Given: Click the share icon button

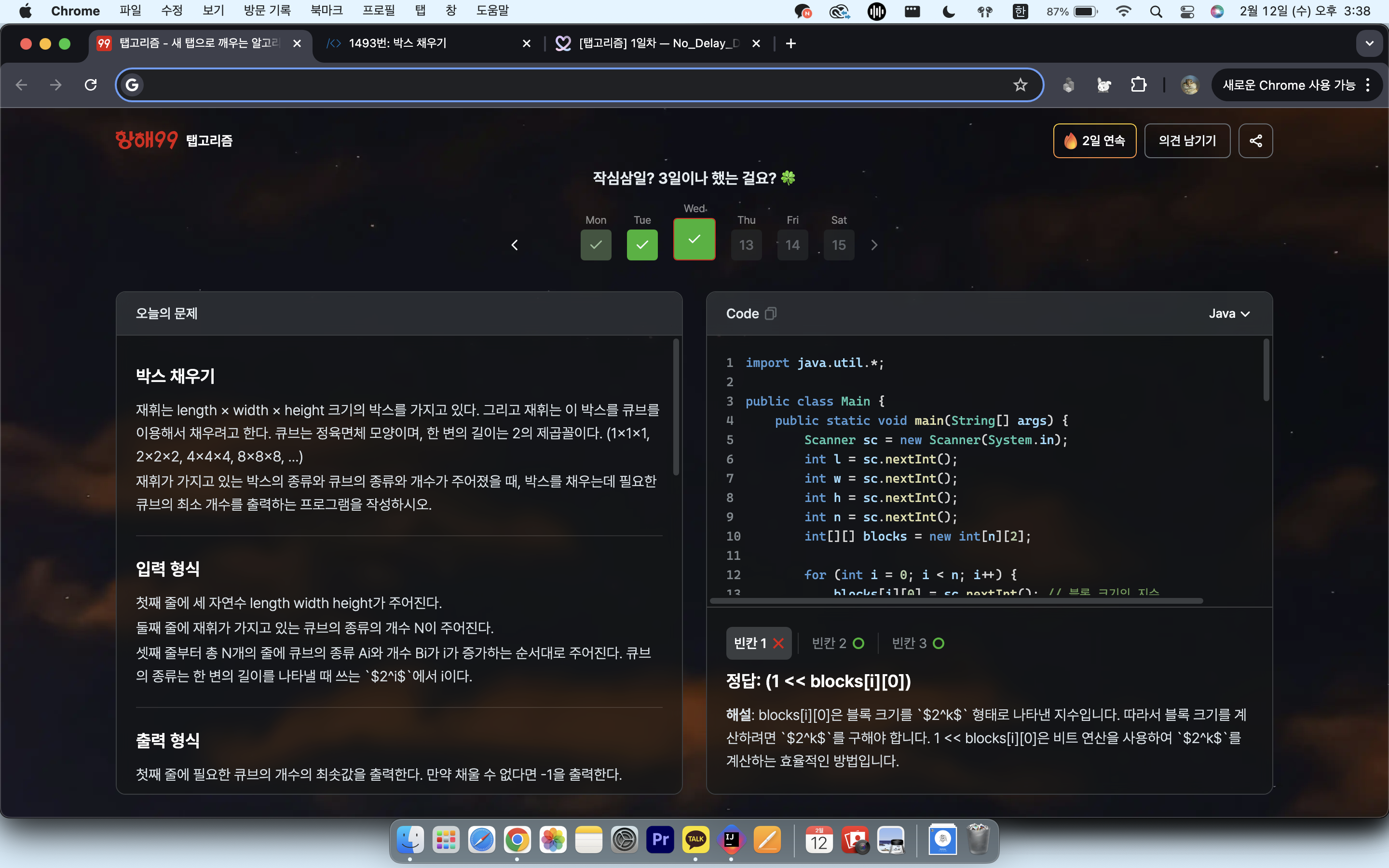Looking at the screenshot, I should (1255, 141).
